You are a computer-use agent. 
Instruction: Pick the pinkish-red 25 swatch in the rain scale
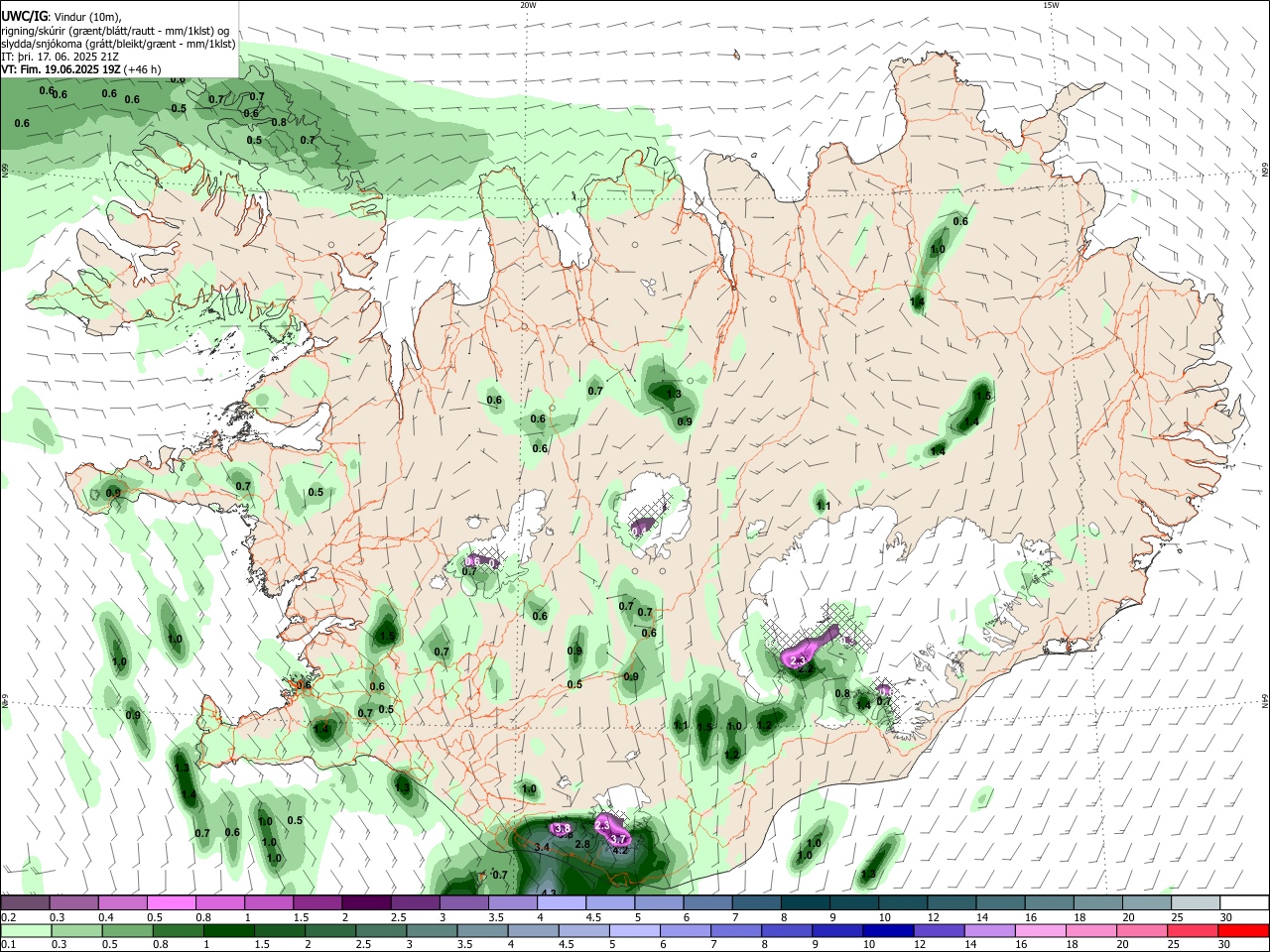point(1192,931)
